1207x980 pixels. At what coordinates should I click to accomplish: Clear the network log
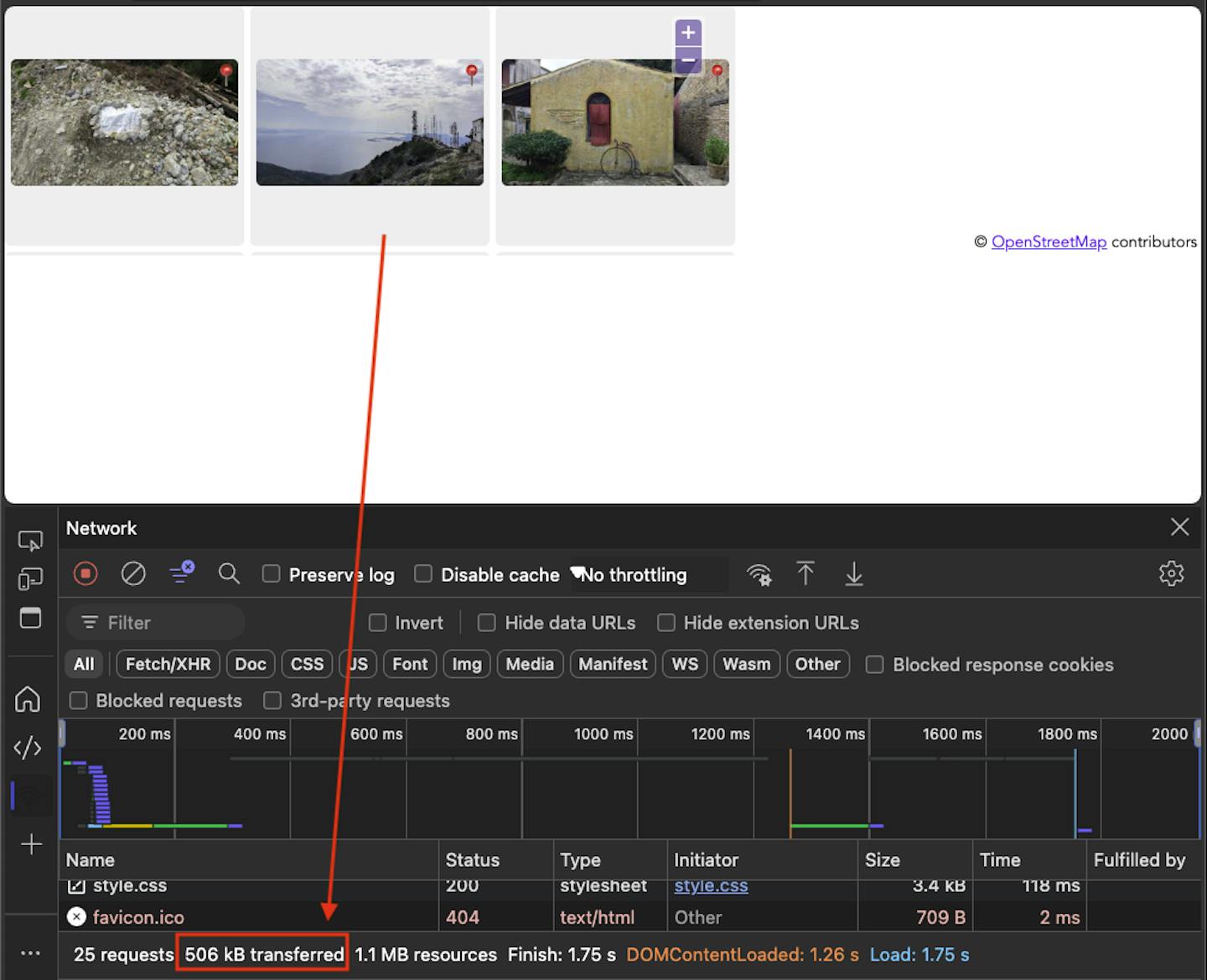click(x=133, y=574)
